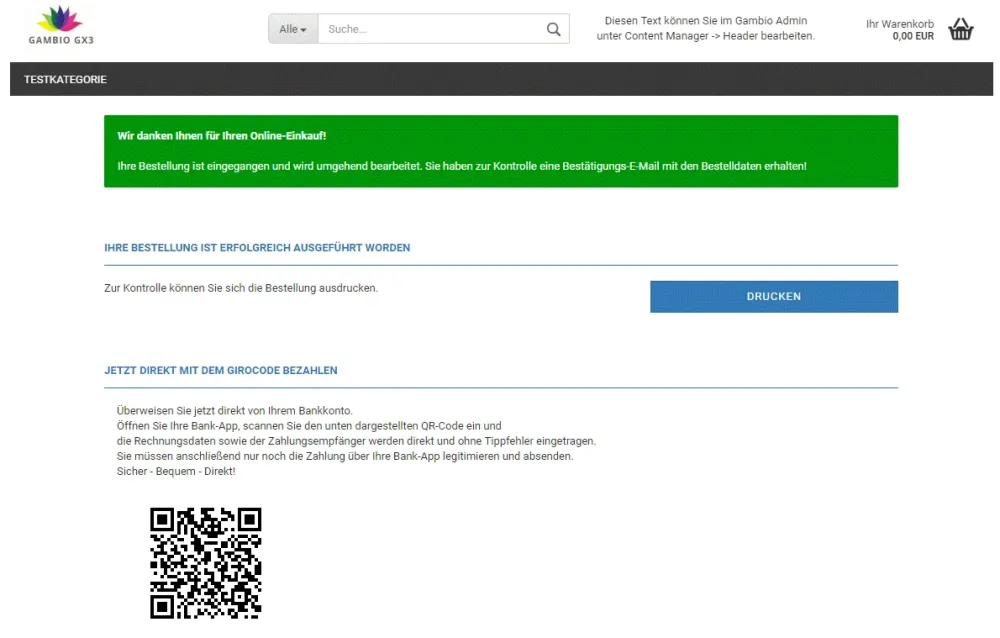Image resolution: width=1000 pixels, height=638 pixels.
Task: Click the GiroCode QR code image
Action: (205, 563)
